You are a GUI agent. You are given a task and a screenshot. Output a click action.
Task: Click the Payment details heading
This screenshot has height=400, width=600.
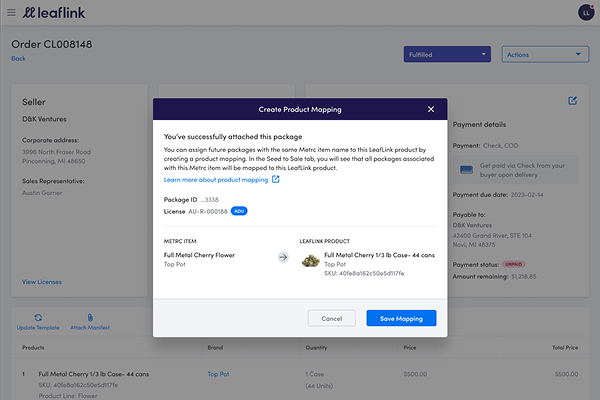pos(479,124)
